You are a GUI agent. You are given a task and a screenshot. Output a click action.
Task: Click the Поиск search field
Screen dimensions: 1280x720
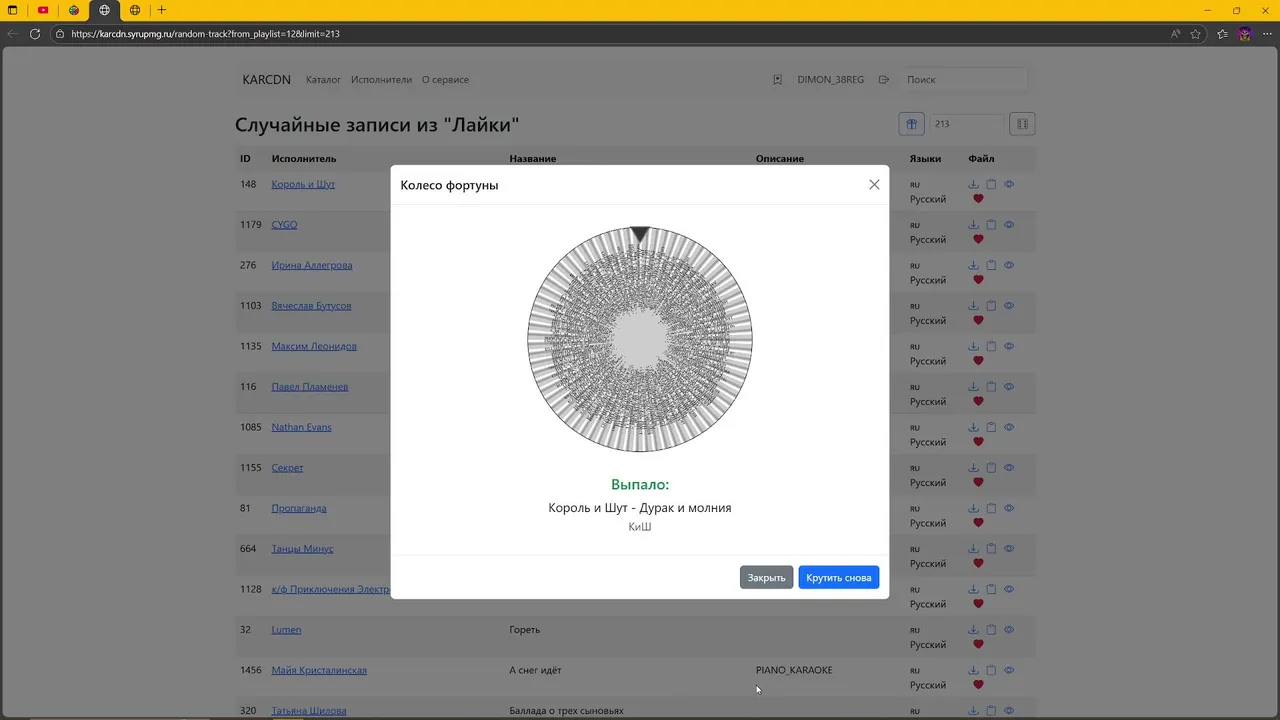click(965, 80)
